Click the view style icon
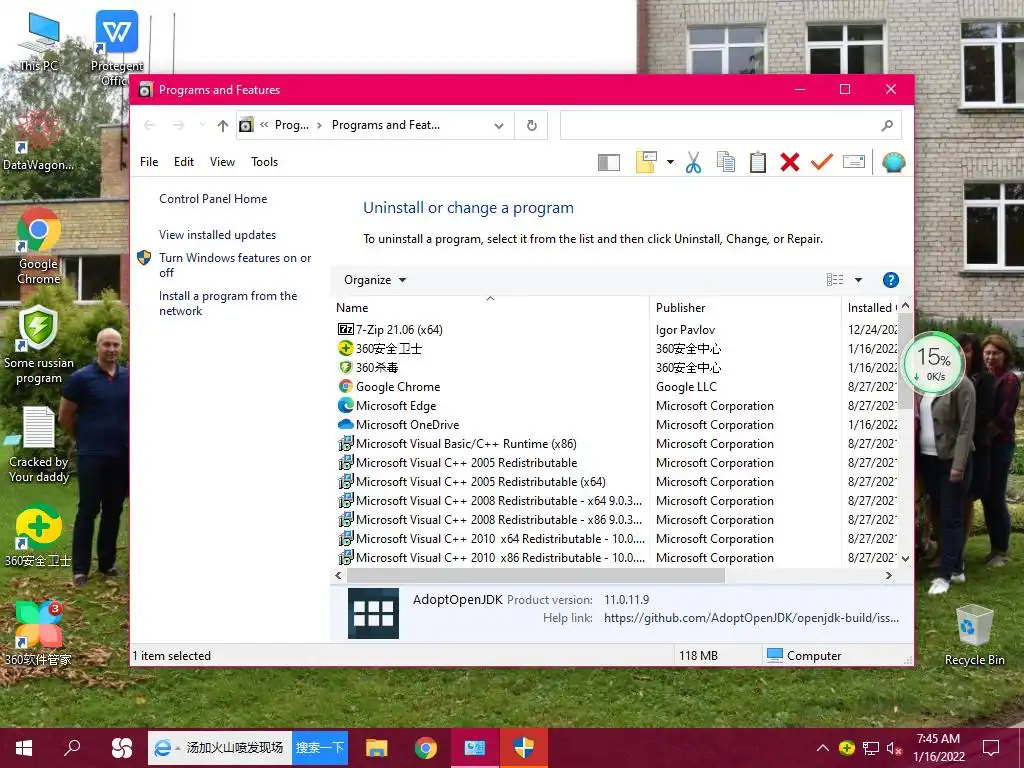The height and width of the screenshot is (768, 1024). (835, 280)
